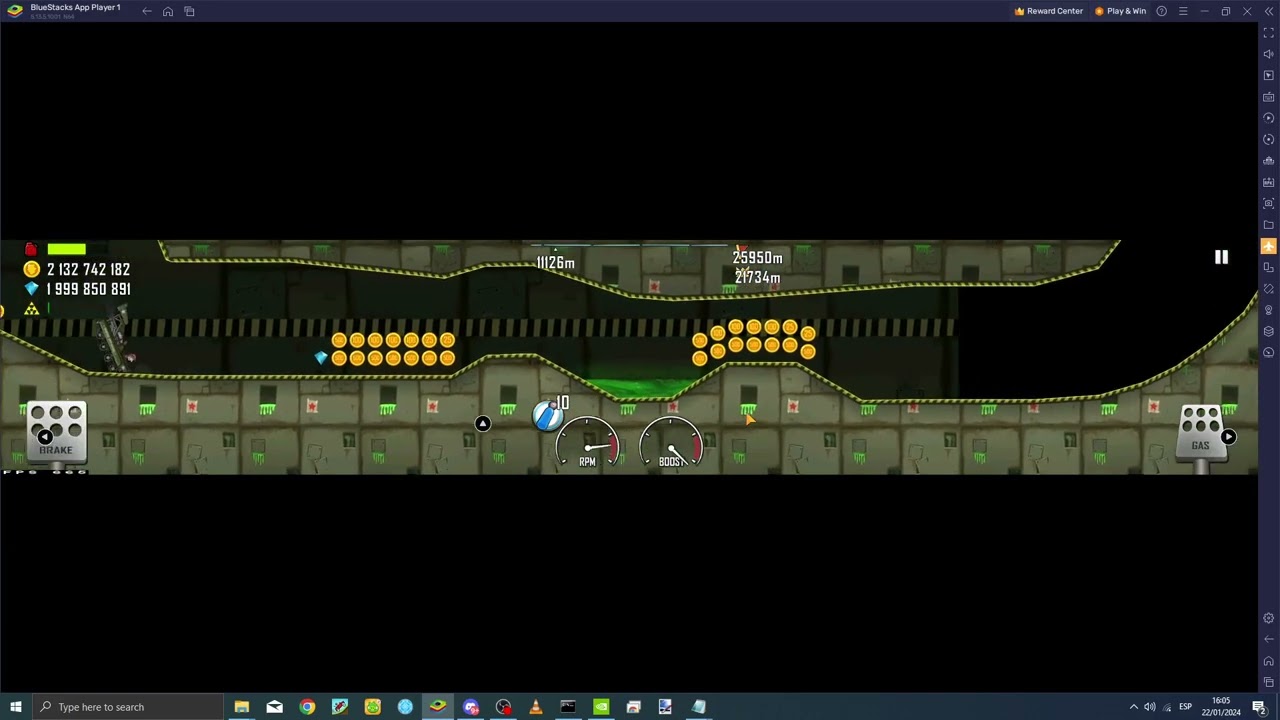
Task: Open multi-instance manager layers icon
Action: tap(1269, 331)
